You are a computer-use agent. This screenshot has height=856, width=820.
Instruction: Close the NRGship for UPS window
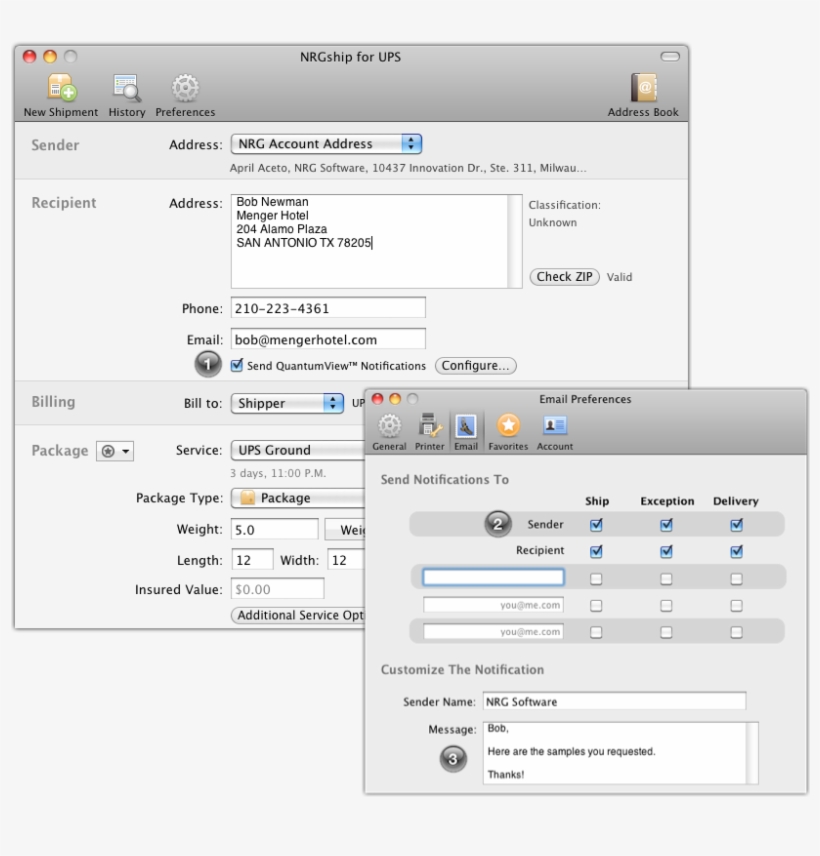[29, 56]
